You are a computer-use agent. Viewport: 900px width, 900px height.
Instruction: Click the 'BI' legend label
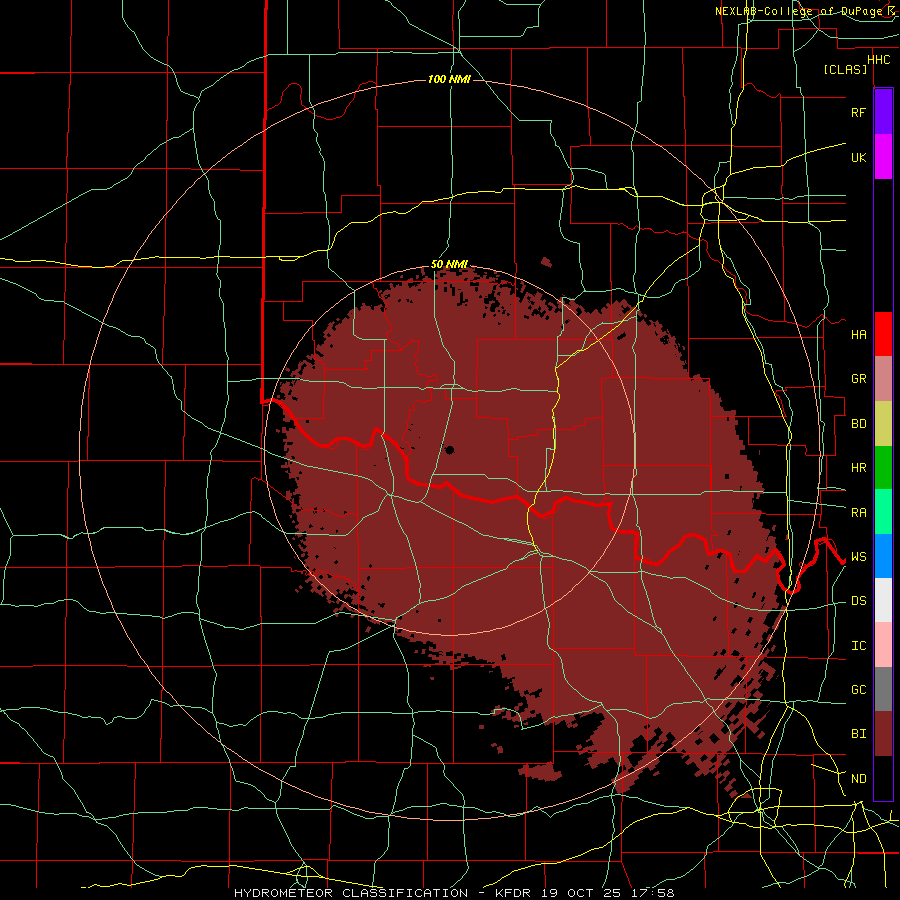858,734
